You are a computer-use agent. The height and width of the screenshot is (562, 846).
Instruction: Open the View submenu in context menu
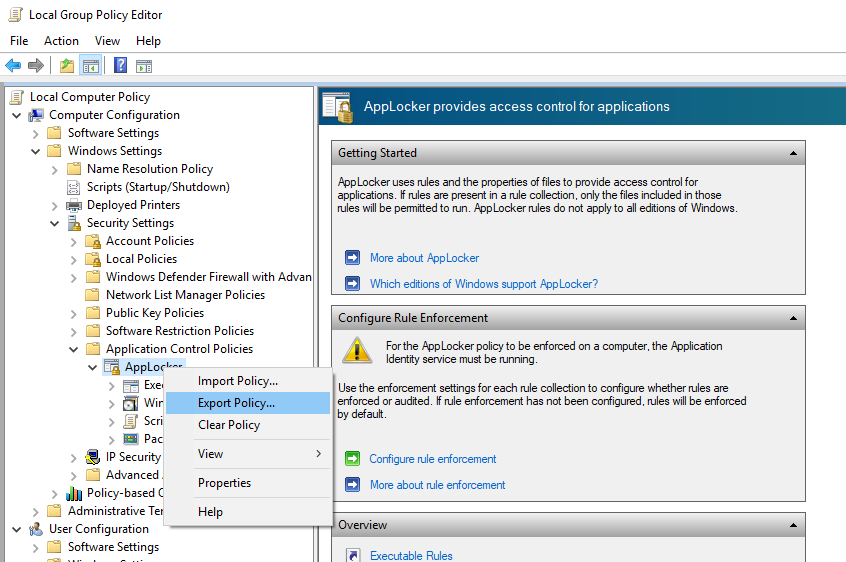[x=248, y=454]
